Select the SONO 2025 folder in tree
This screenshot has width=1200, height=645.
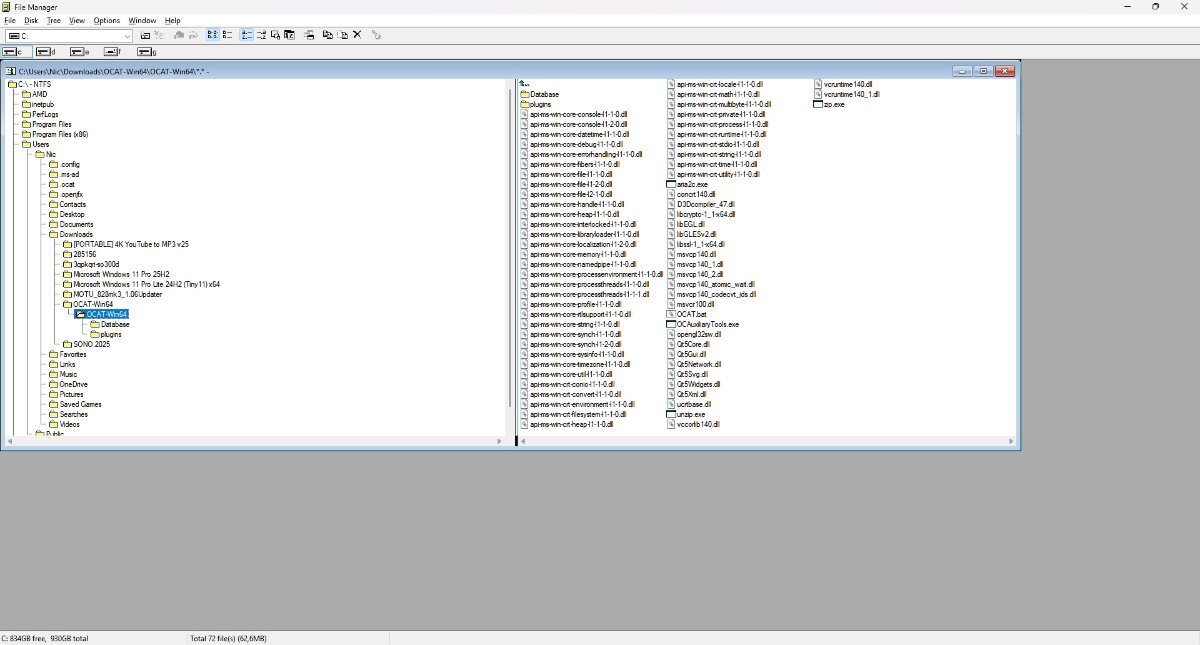85,344
